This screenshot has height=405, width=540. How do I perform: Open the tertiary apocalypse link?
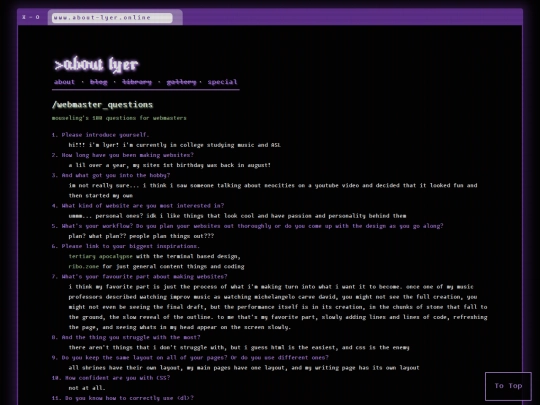pos(100,256)
